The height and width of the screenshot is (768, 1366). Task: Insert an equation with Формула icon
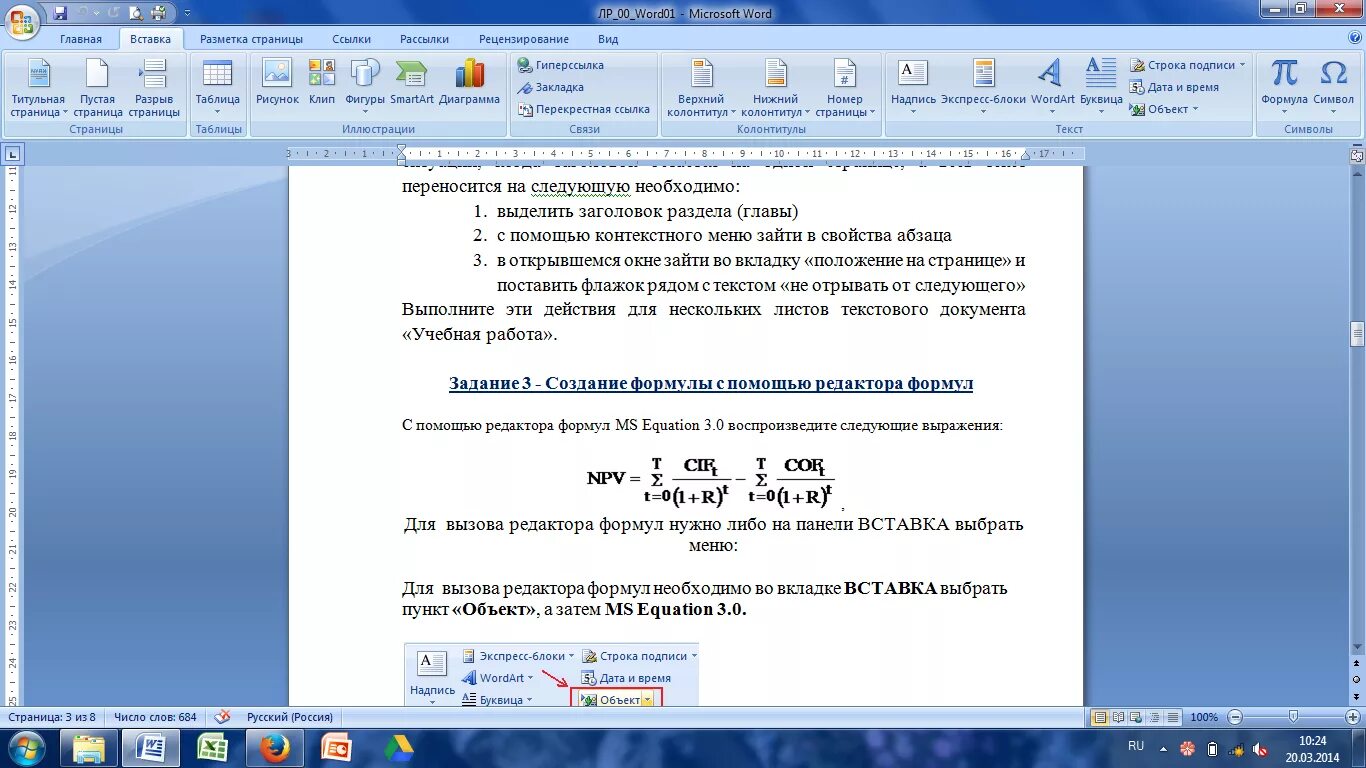[1284, 73]
